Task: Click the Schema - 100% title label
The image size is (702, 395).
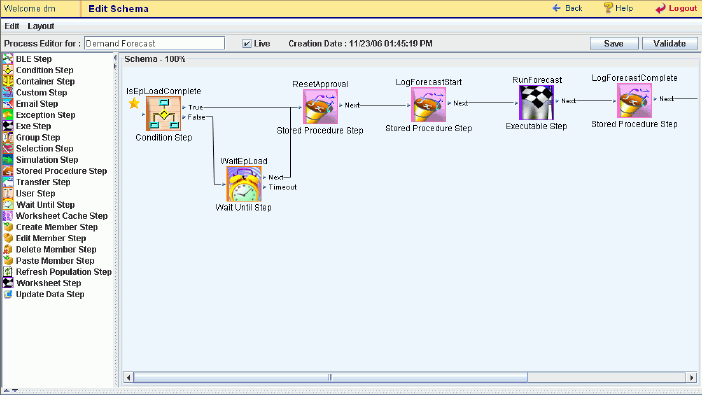Action: click(154, 59)
